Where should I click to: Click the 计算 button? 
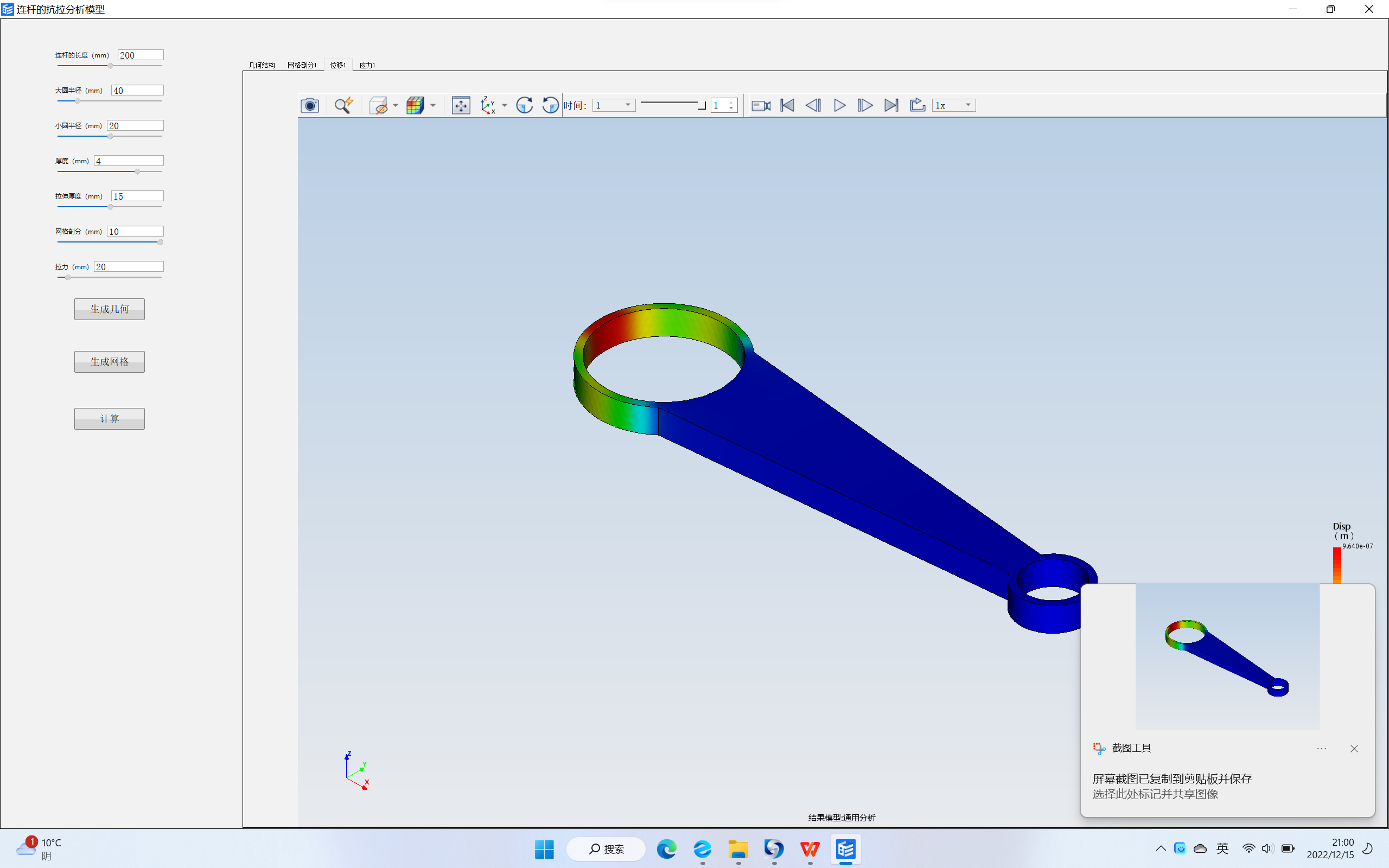point(110,418)
